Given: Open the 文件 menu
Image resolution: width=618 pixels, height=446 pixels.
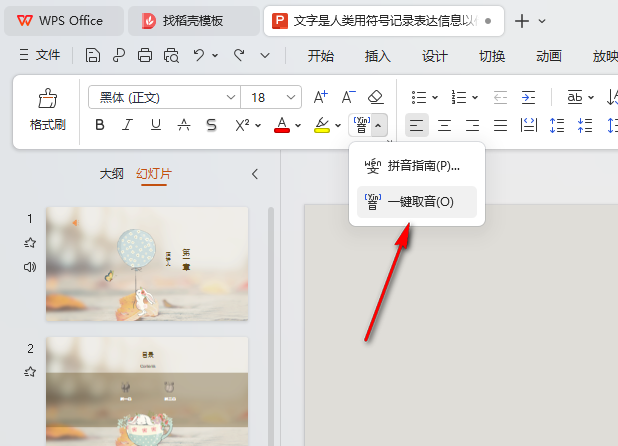Looking at the screenshot, I should 40,55.
